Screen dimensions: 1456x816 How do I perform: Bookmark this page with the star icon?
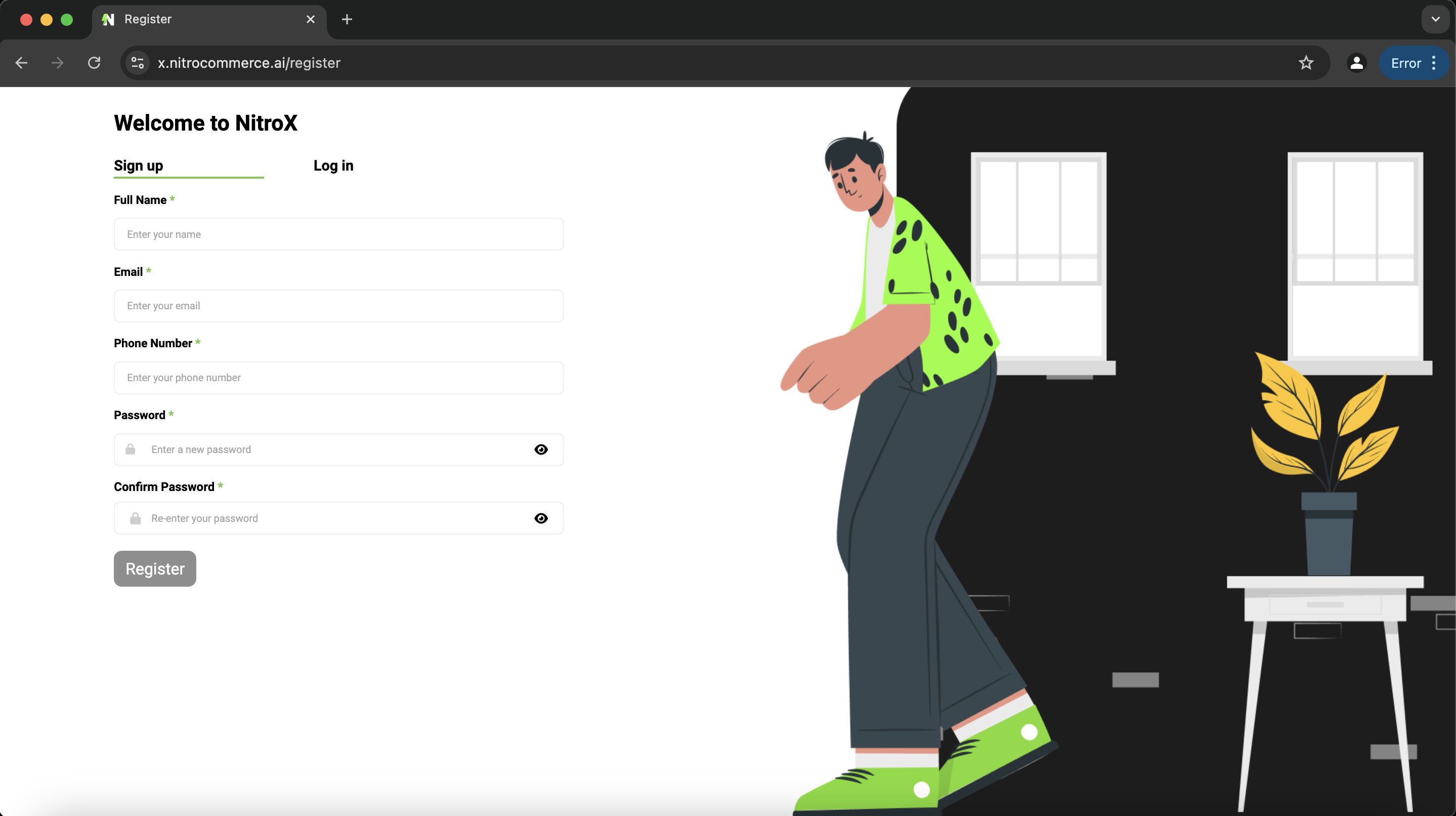[1306, 63]
